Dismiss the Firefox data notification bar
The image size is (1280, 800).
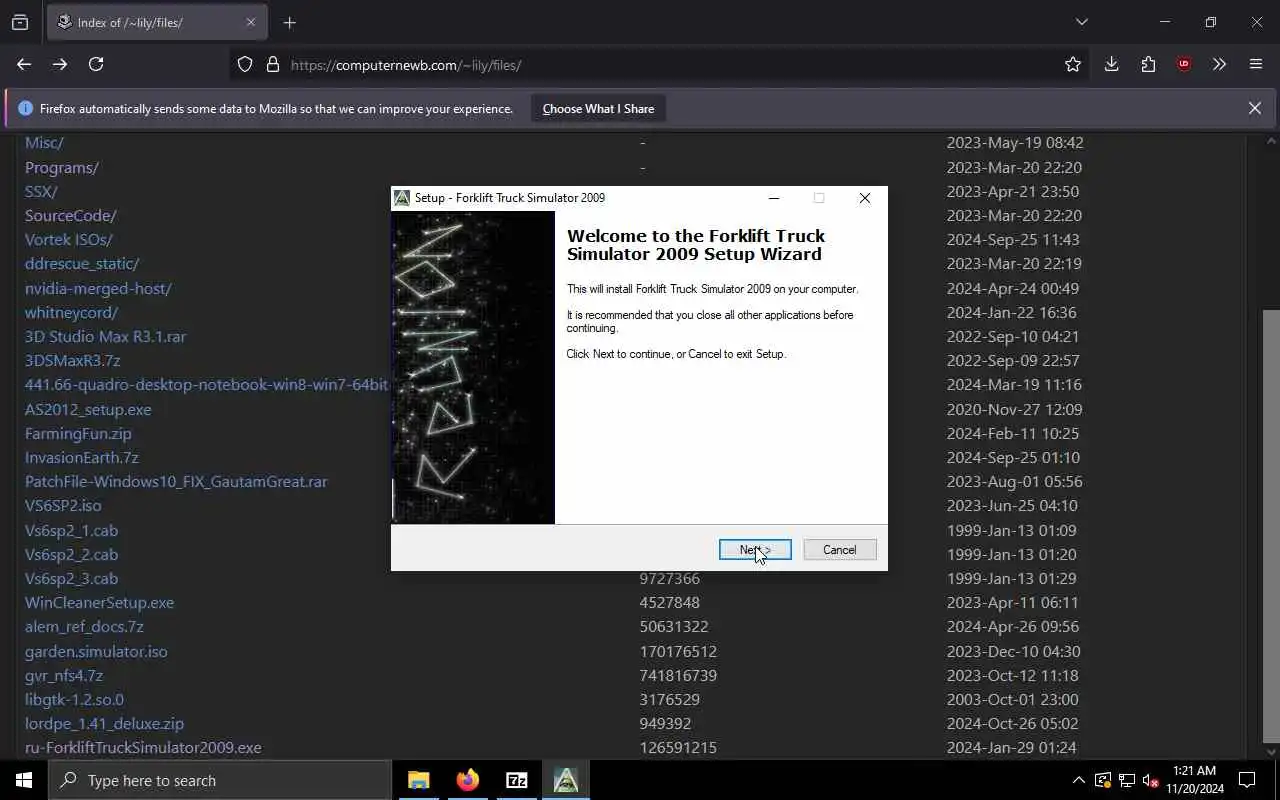click(x=1254, y=108)
